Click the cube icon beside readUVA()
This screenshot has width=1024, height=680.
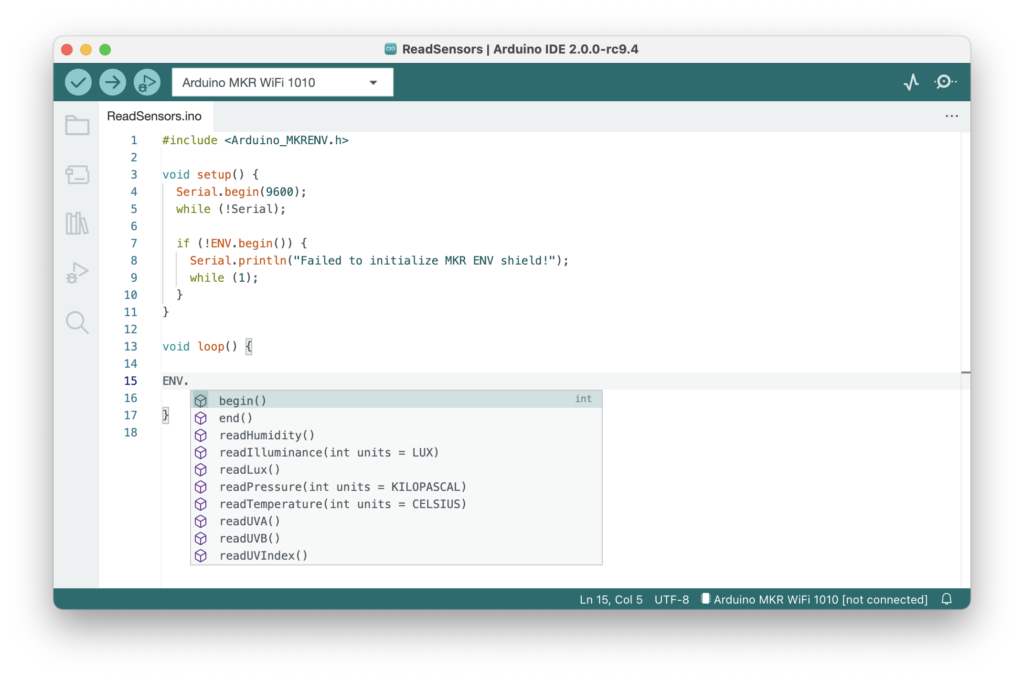(x=201, y=521)
